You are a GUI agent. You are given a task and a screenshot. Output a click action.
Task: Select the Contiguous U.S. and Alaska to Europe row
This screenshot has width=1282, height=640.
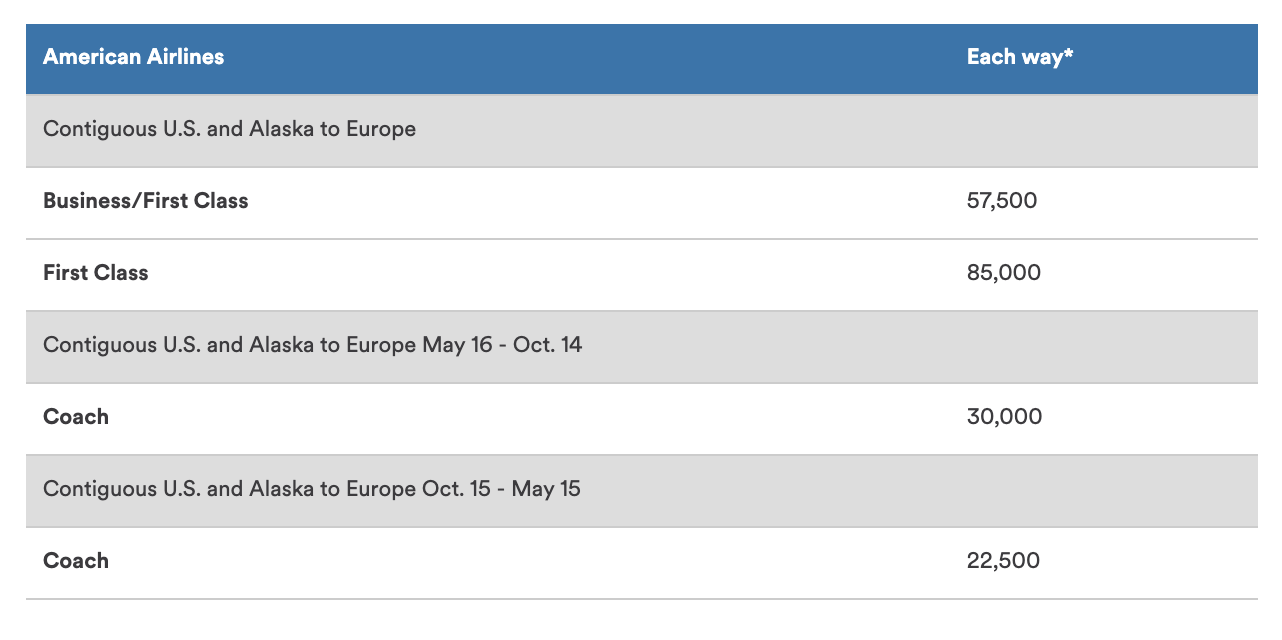tap(641, 130)
